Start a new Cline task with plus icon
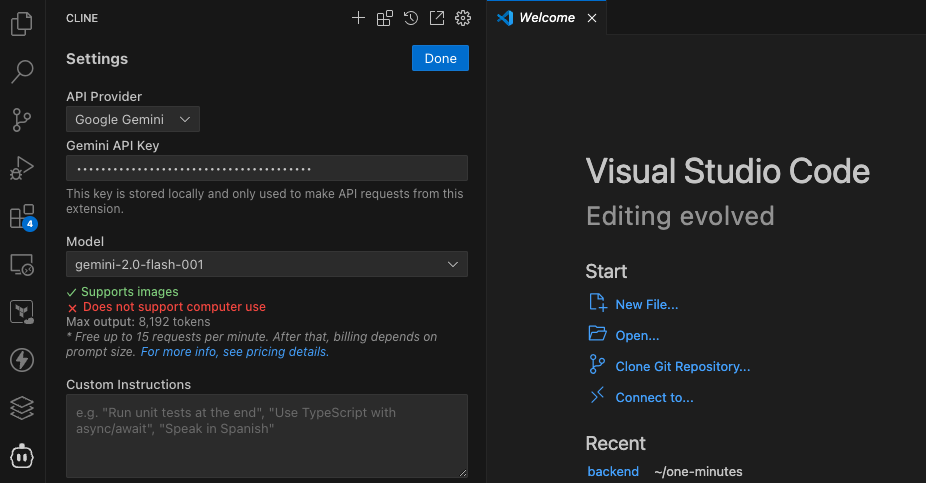 (x=358, y=18)
